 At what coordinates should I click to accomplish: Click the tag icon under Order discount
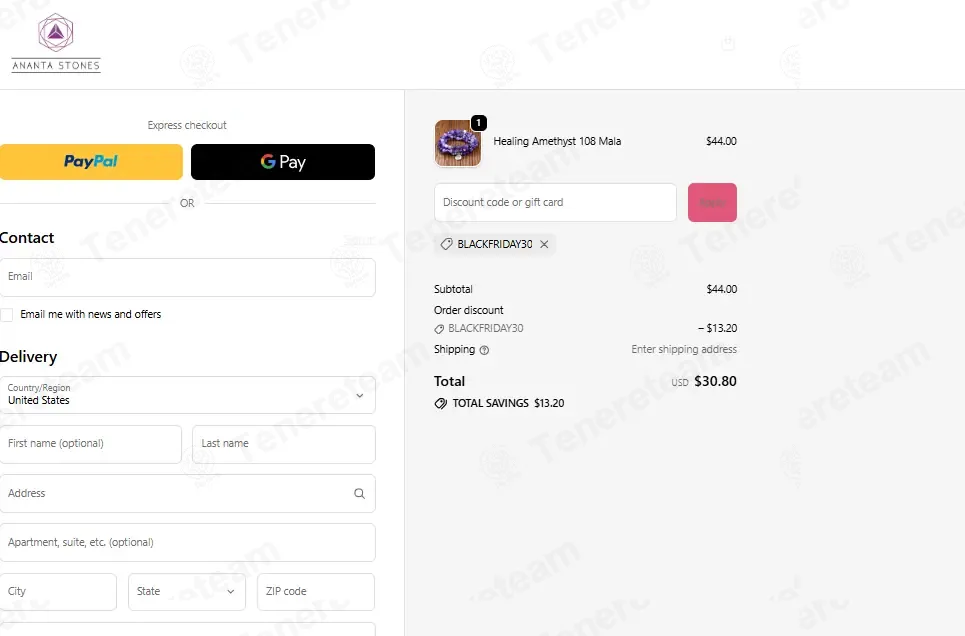439,329
